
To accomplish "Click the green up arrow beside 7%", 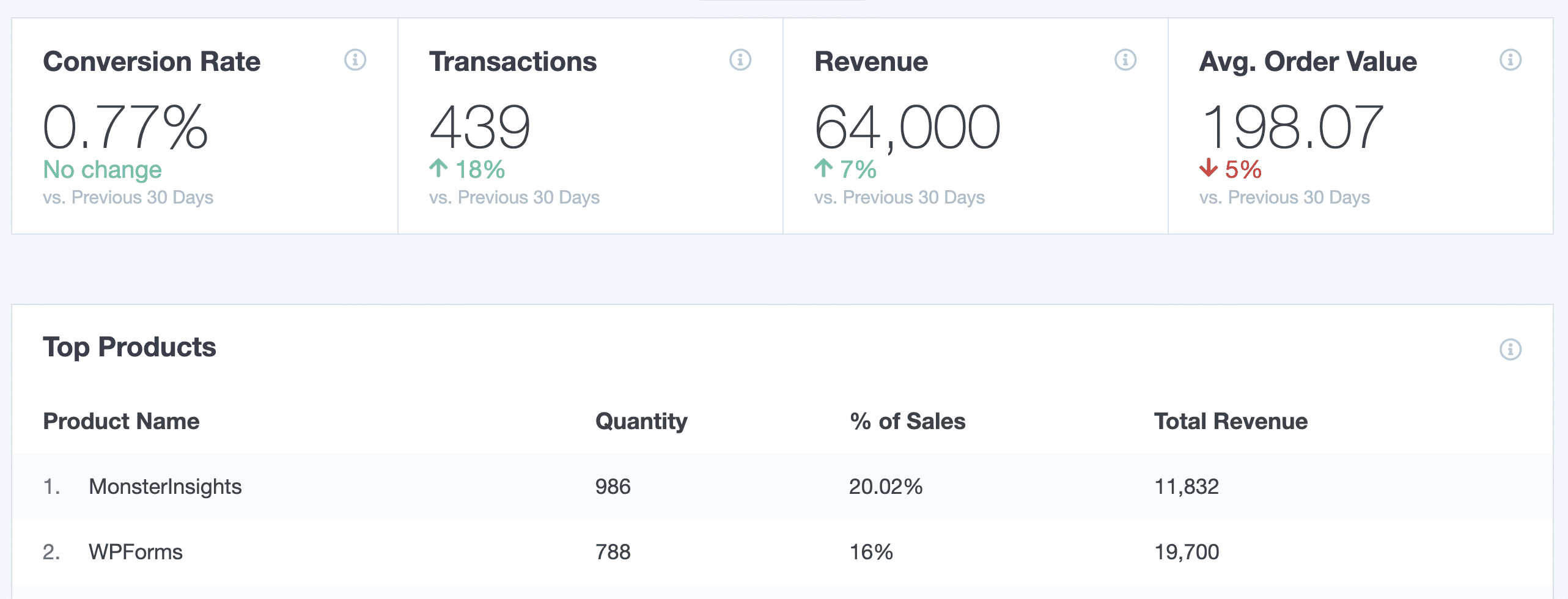I will coord(823,168).
